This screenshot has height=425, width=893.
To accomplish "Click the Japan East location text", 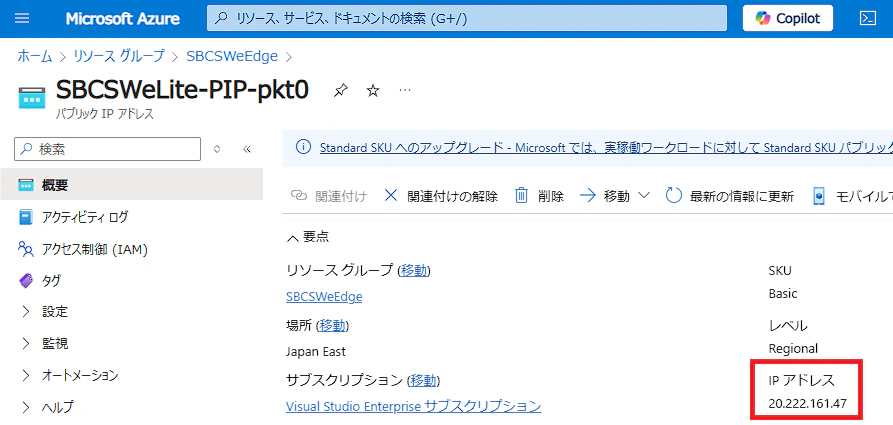I will [316, 352].
